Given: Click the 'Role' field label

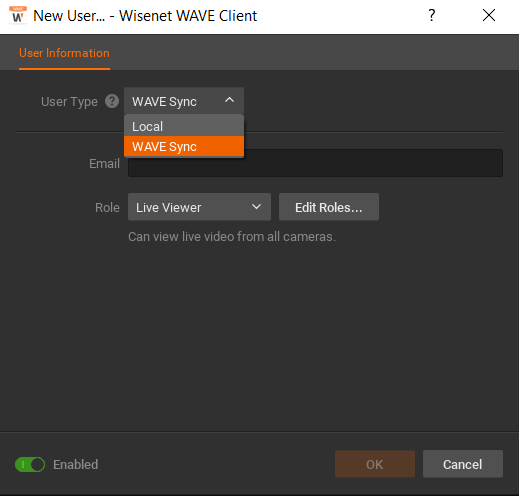Looking at the screenshot, I should tap(107, 208).
